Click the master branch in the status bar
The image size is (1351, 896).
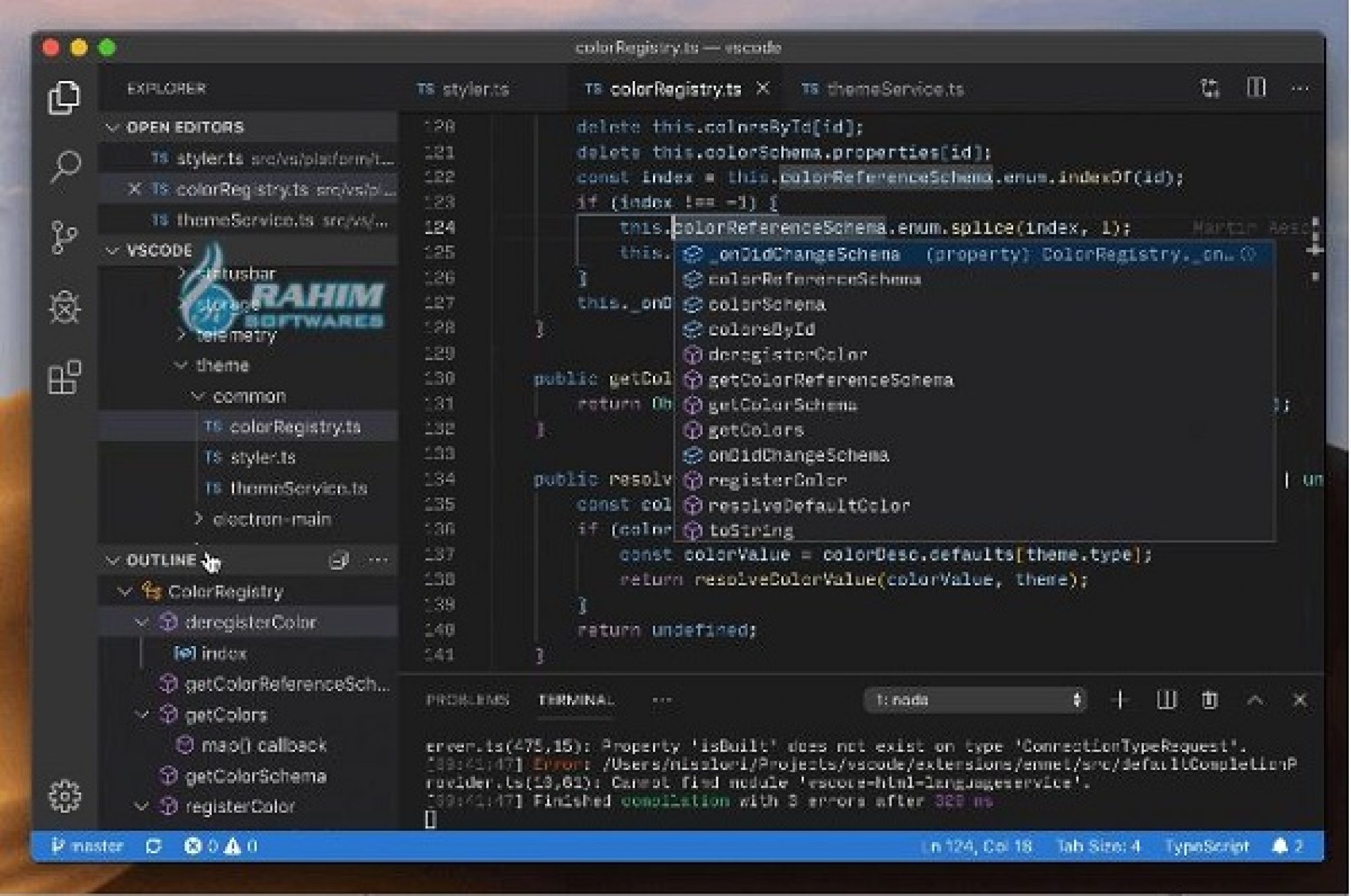(x=92, y=846)
